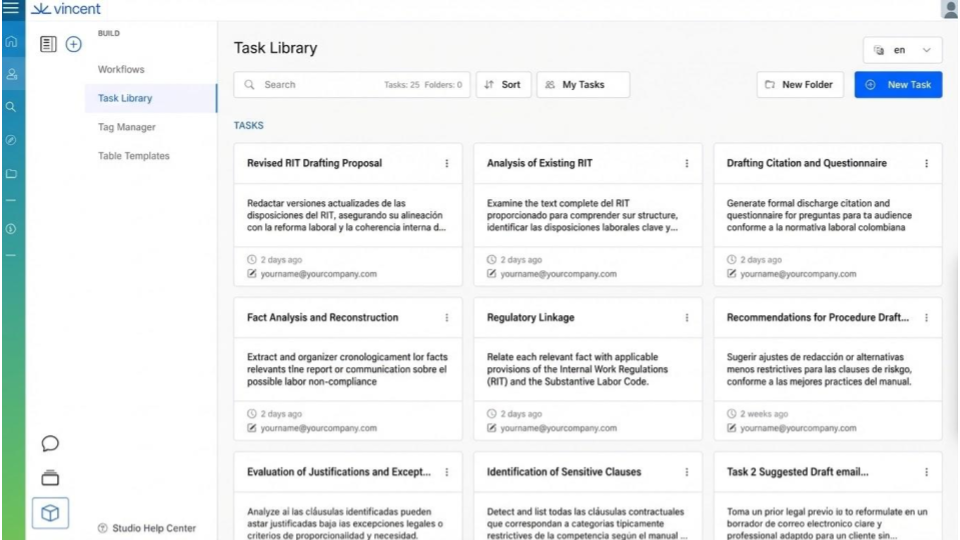Toggle the My Tasks filter
This screenshot has height=540, width=960.
pos(583,85)
